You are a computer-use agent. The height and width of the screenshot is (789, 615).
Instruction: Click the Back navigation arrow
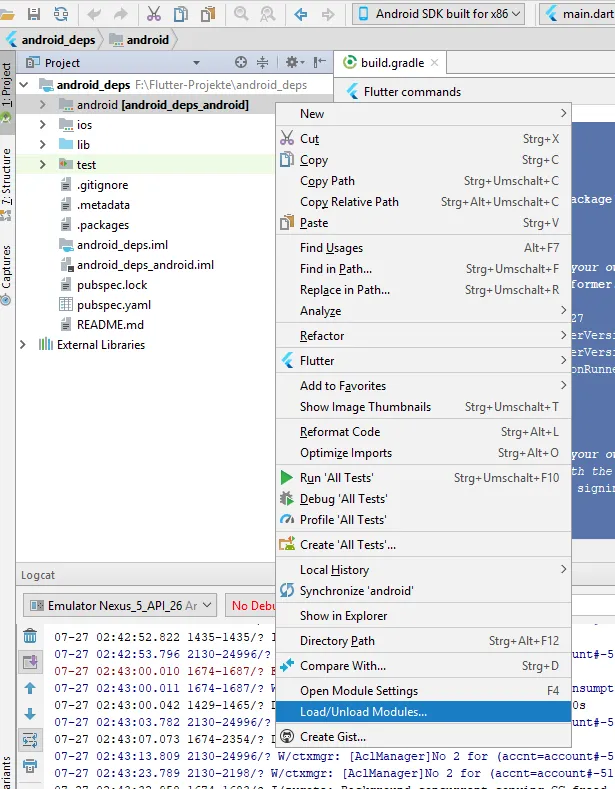301,14
